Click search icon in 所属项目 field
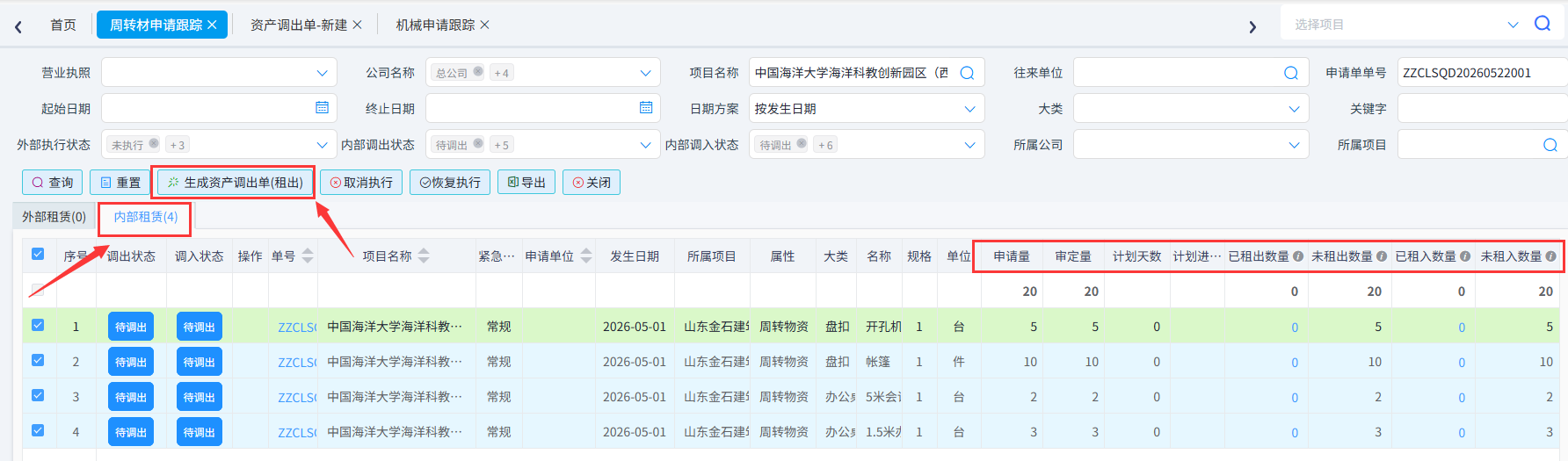The width and height of the screenshot is (1568, 461). coord(1550,145)
